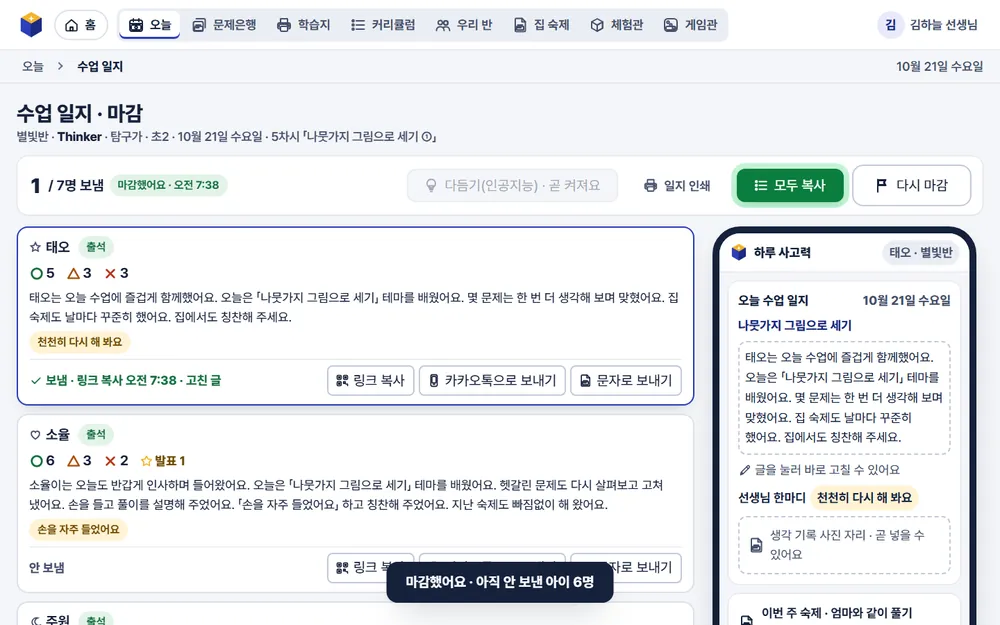This screenshot has height=625, width=1000.
Task: Click the 수업 일지 breadcrumb
Action: pos(100,66)
